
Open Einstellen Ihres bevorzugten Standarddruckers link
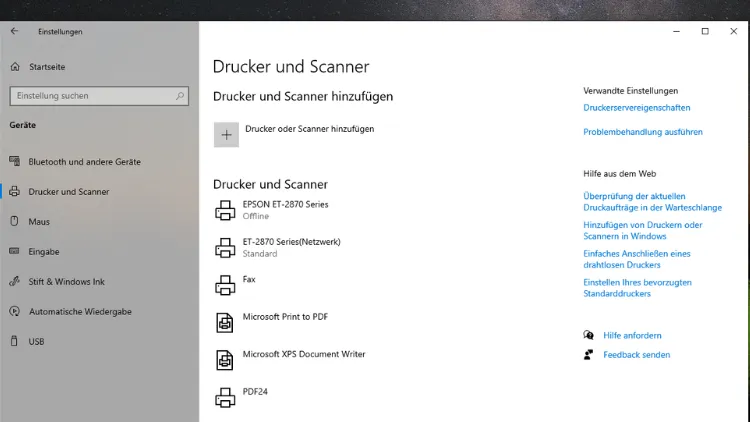(x=637, y=288)
